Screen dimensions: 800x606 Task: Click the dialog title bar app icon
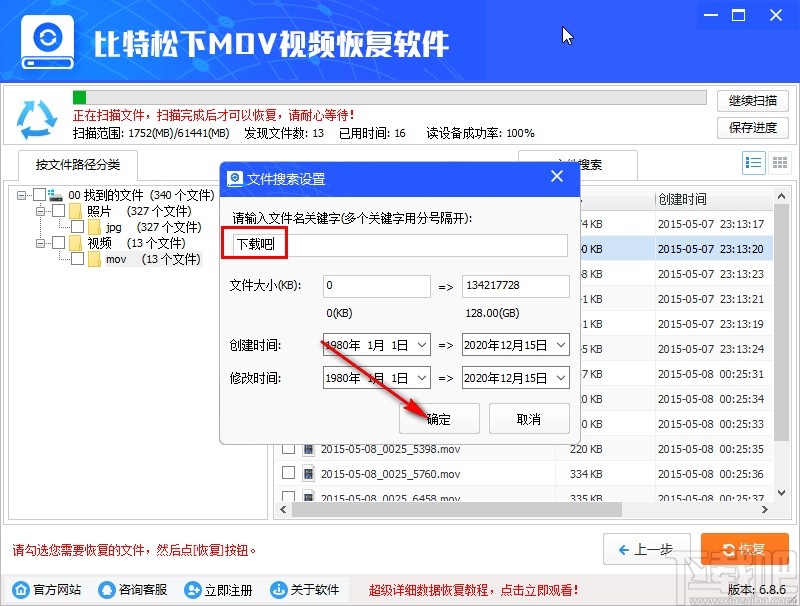[235, 179]
